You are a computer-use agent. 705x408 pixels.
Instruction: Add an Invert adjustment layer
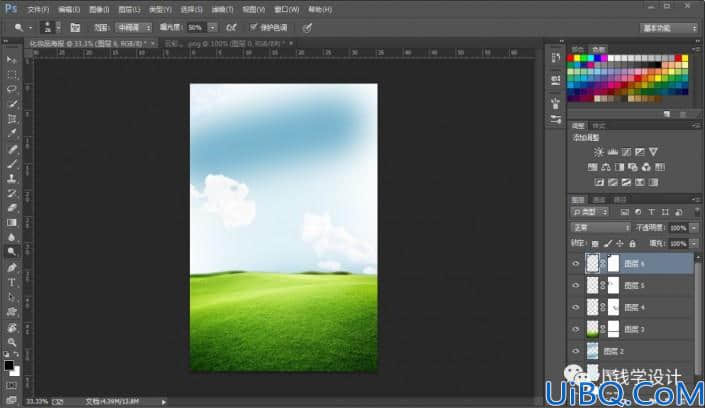(599, 182)
